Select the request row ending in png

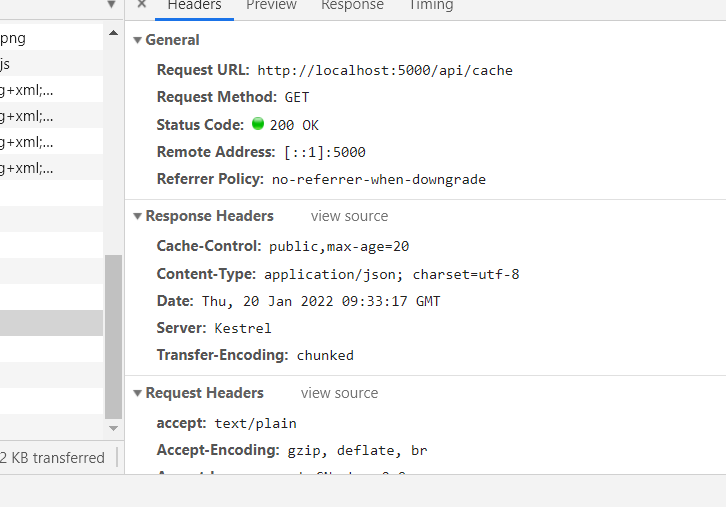[x=51, y=38]
